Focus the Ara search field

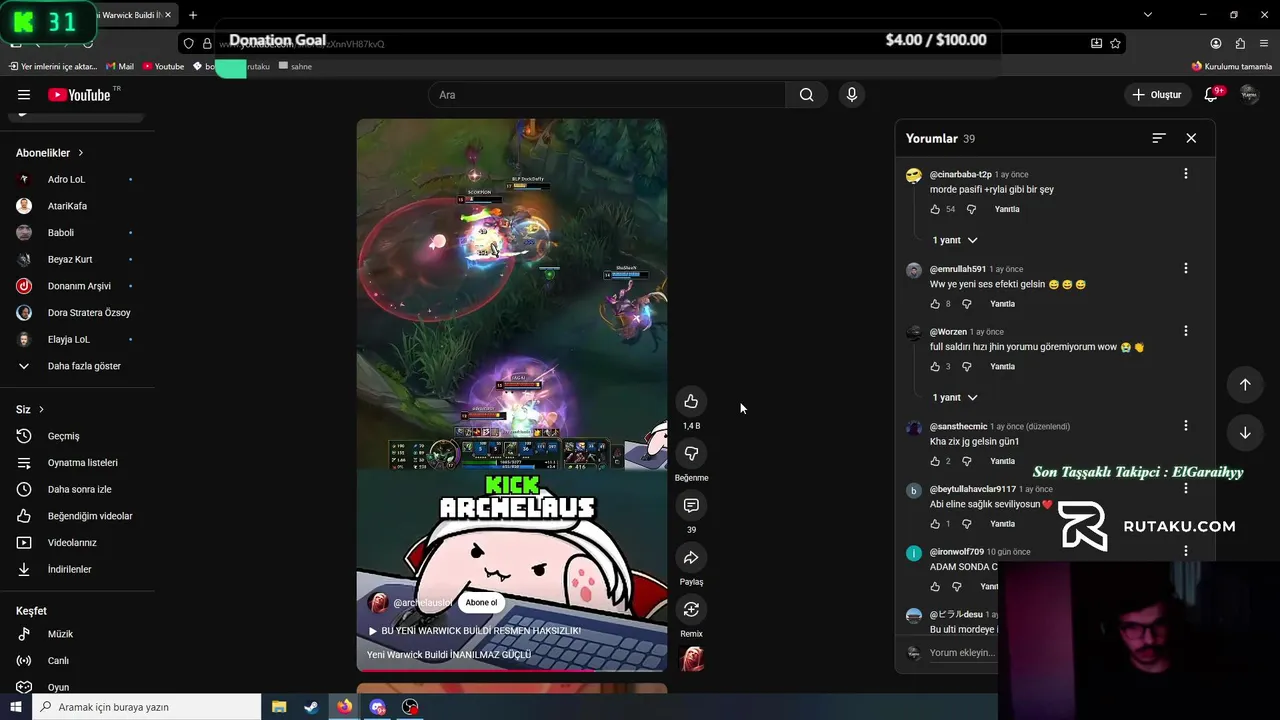coord(607,95)
